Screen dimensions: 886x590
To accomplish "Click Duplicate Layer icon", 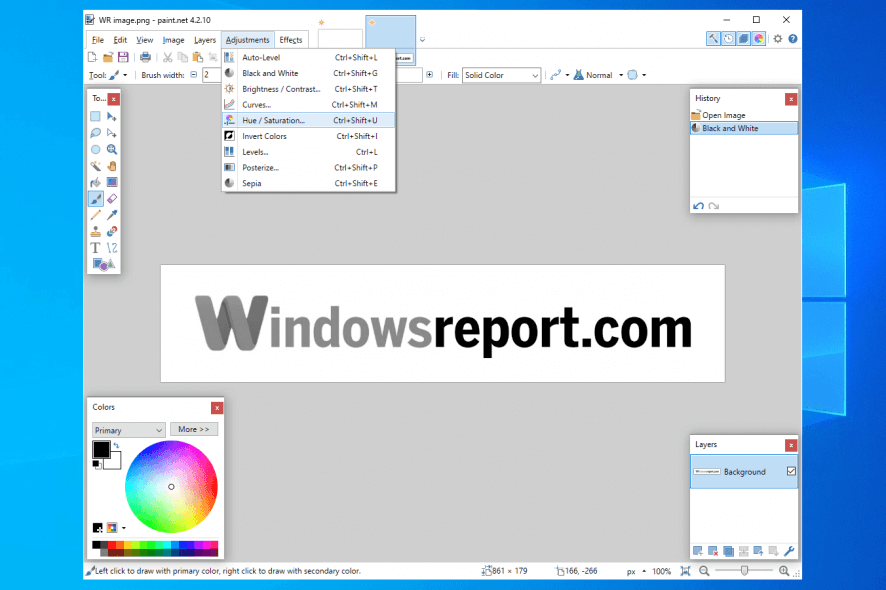I will (x=728, y=551).
